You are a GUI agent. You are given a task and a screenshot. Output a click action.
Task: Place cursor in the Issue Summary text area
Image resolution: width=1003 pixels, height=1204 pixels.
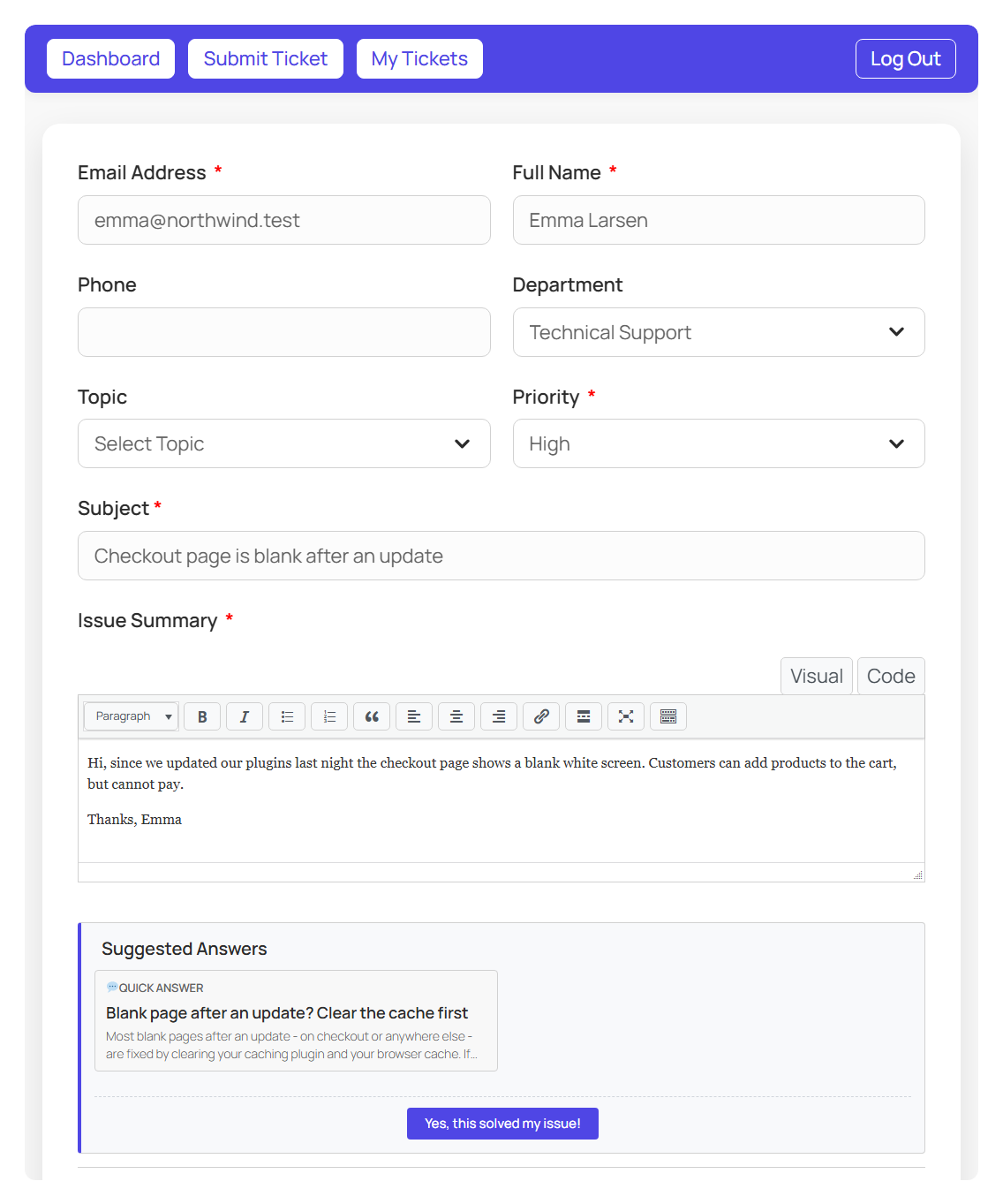coord(501,800)
